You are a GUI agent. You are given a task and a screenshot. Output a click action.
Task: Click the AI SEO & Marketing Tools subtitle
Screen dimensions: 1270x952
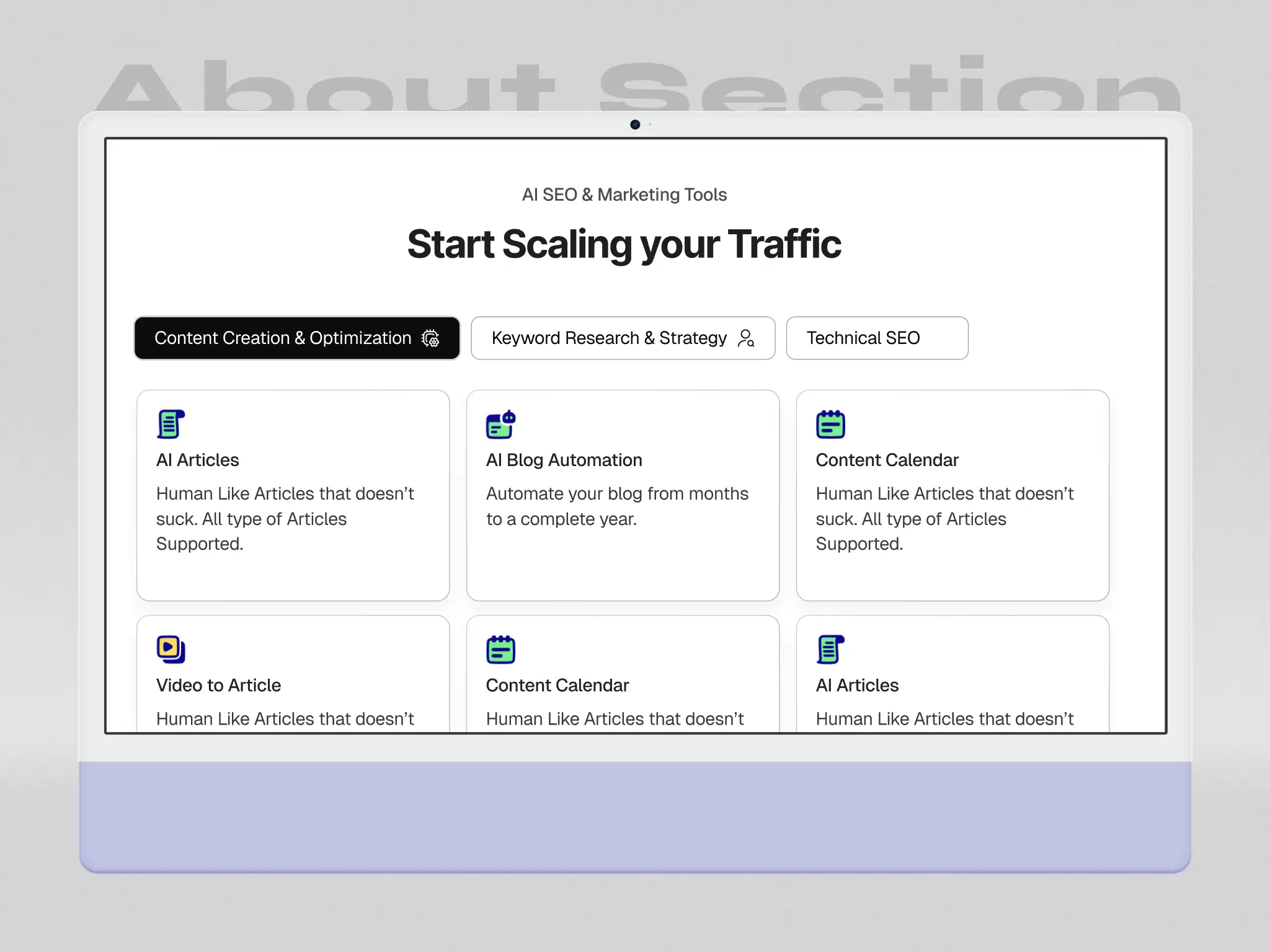click(x=624, y=195)
